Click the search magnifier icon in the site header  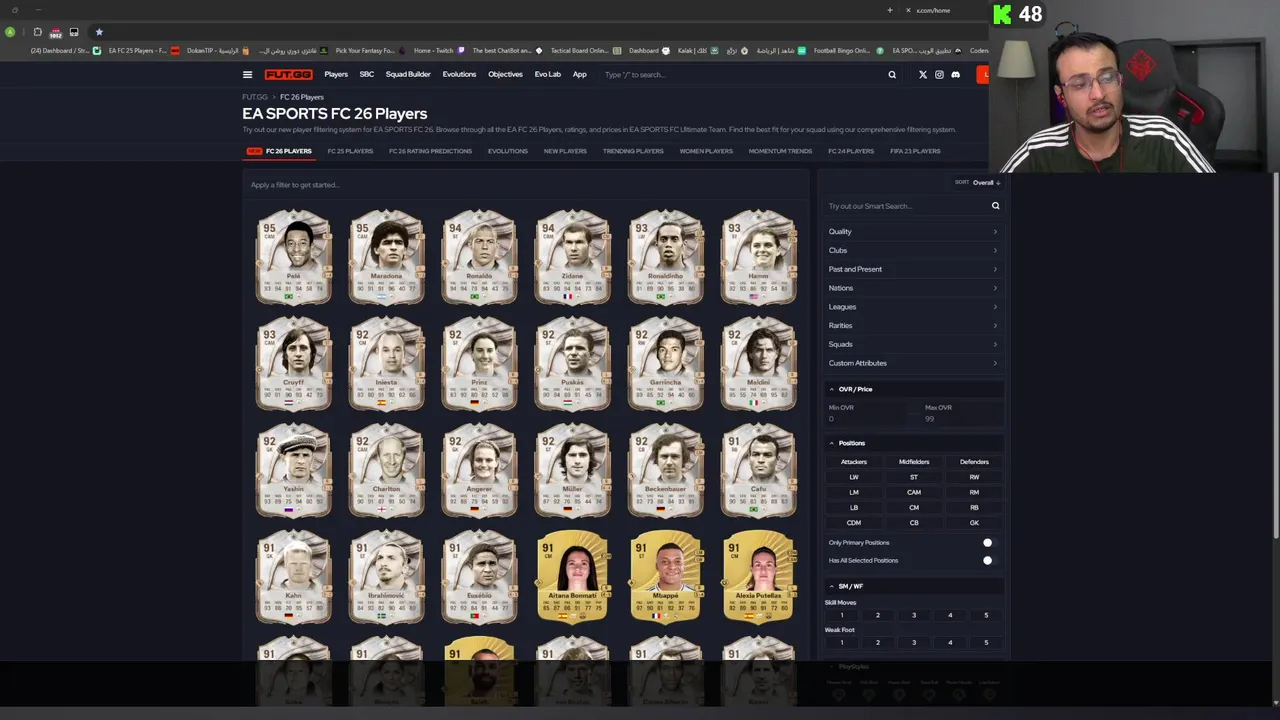tap(892, 74)
